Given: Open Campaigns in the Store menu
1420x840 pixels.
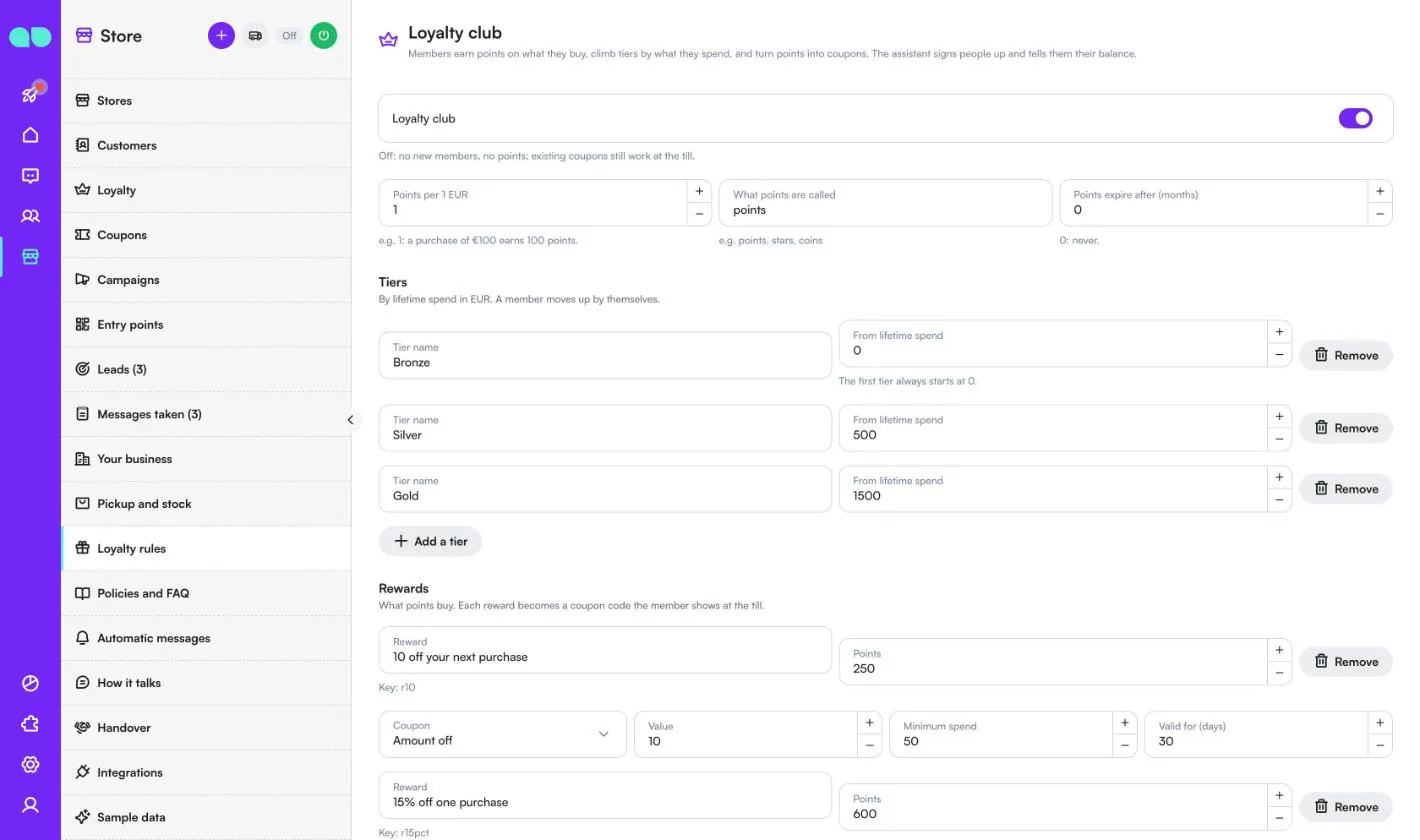Looking at the screenshot, I should (x=206, y=280).
